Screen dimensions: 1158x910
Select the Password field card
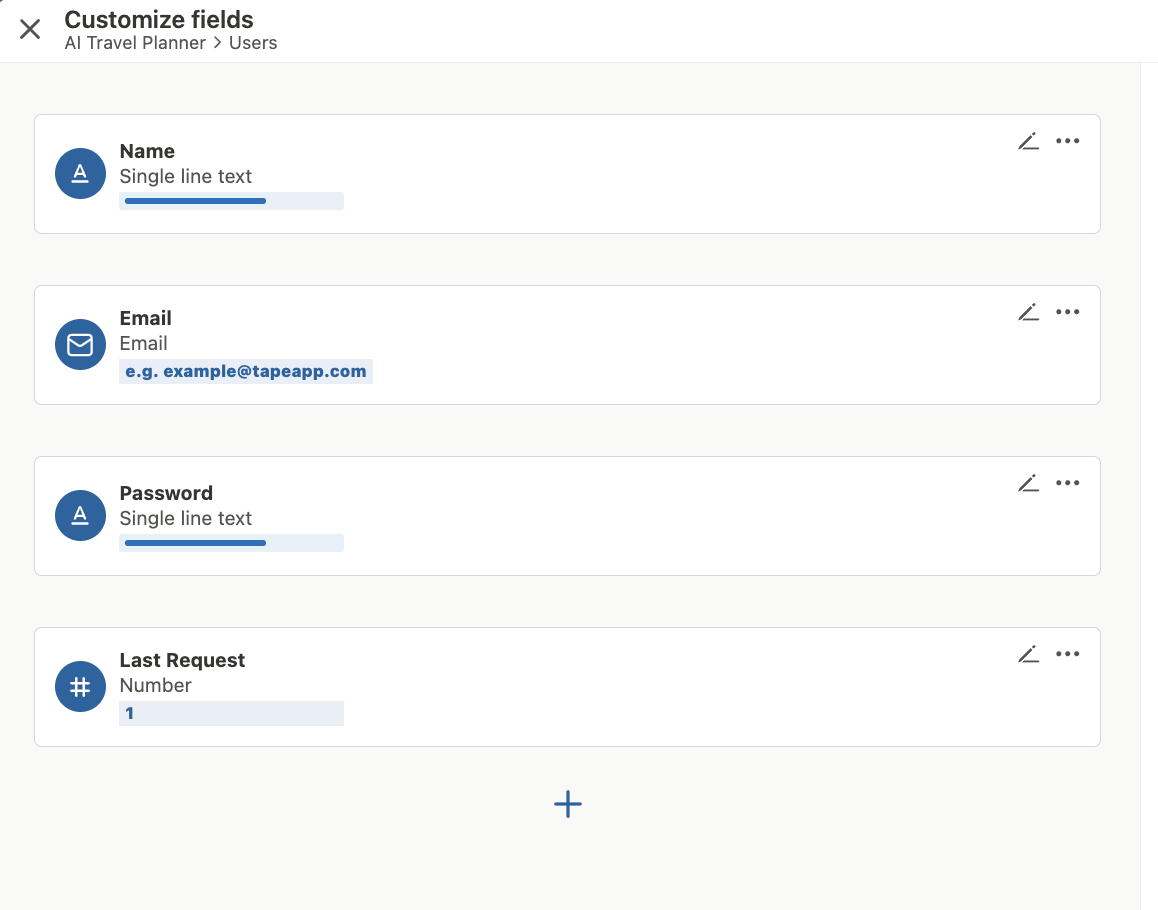(x=567, y=516)
